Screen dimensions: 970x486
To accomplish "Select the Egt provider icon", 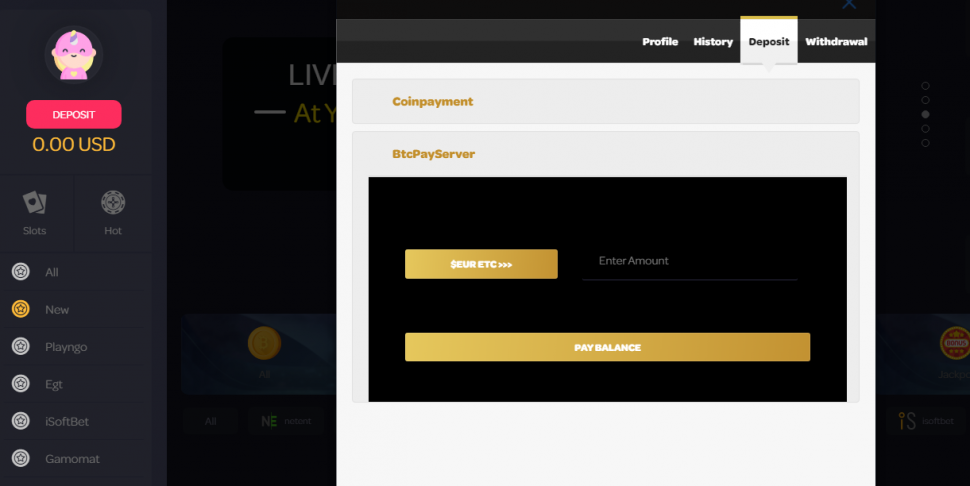I will click(x=20, y=384).
